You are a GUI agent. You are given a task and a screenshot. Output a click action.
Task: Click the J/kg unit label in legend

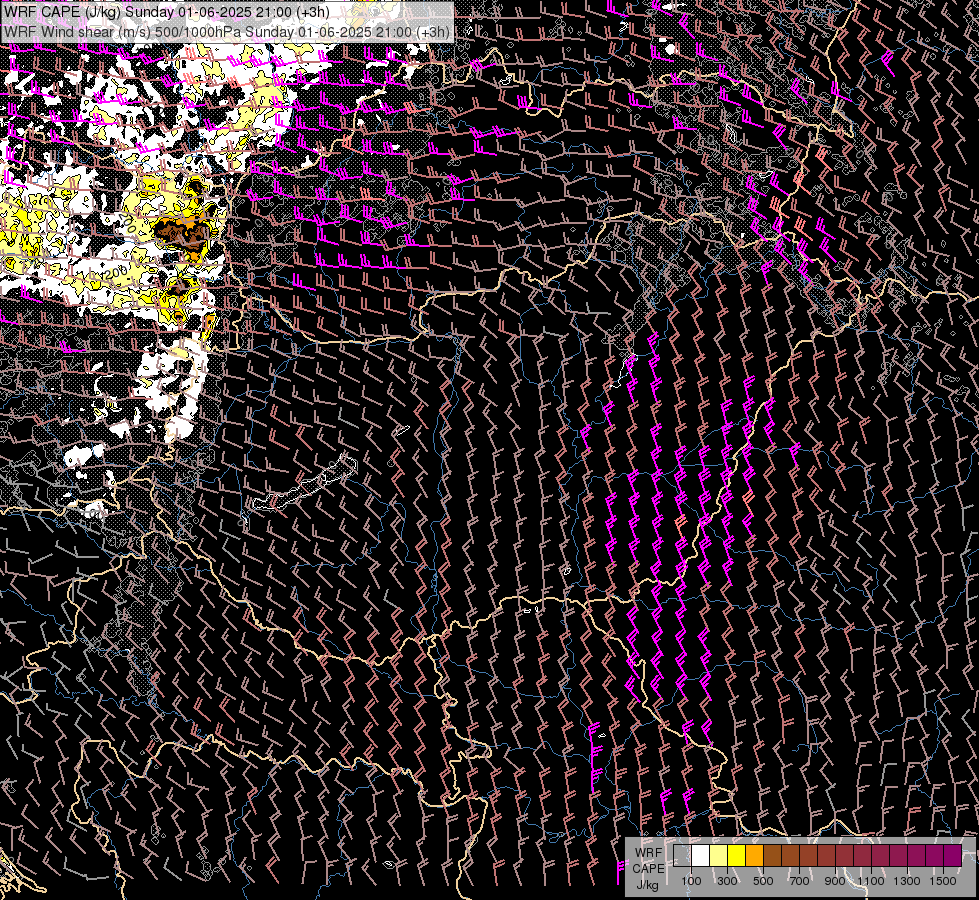tap(647, 884)
